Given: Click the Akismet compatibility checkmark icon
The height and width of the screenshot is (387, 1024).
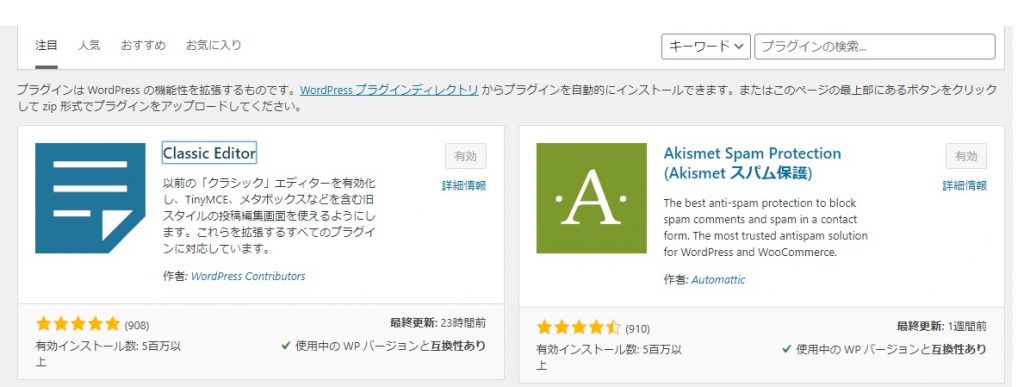Looking at the screenshot, I should (x=787, y=349).
